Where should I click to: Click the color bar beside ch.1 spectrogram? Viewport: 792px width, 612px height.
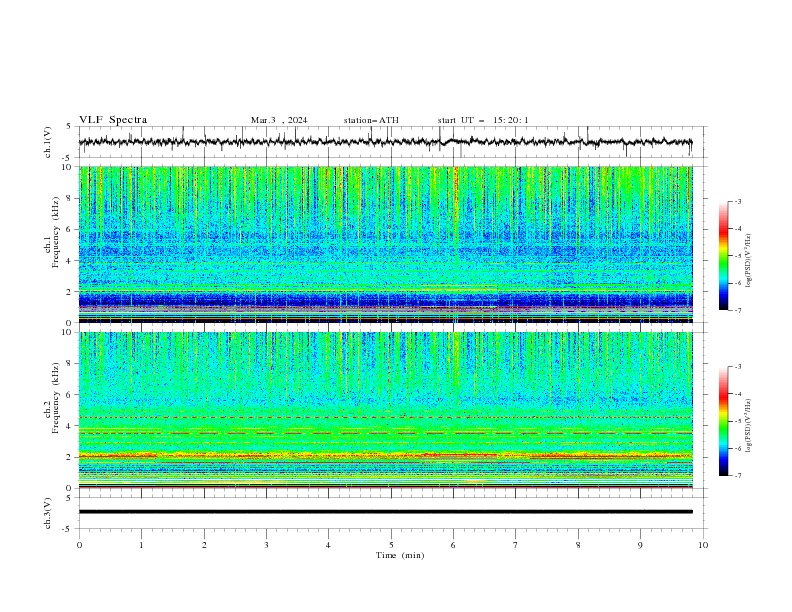[723, 256]
